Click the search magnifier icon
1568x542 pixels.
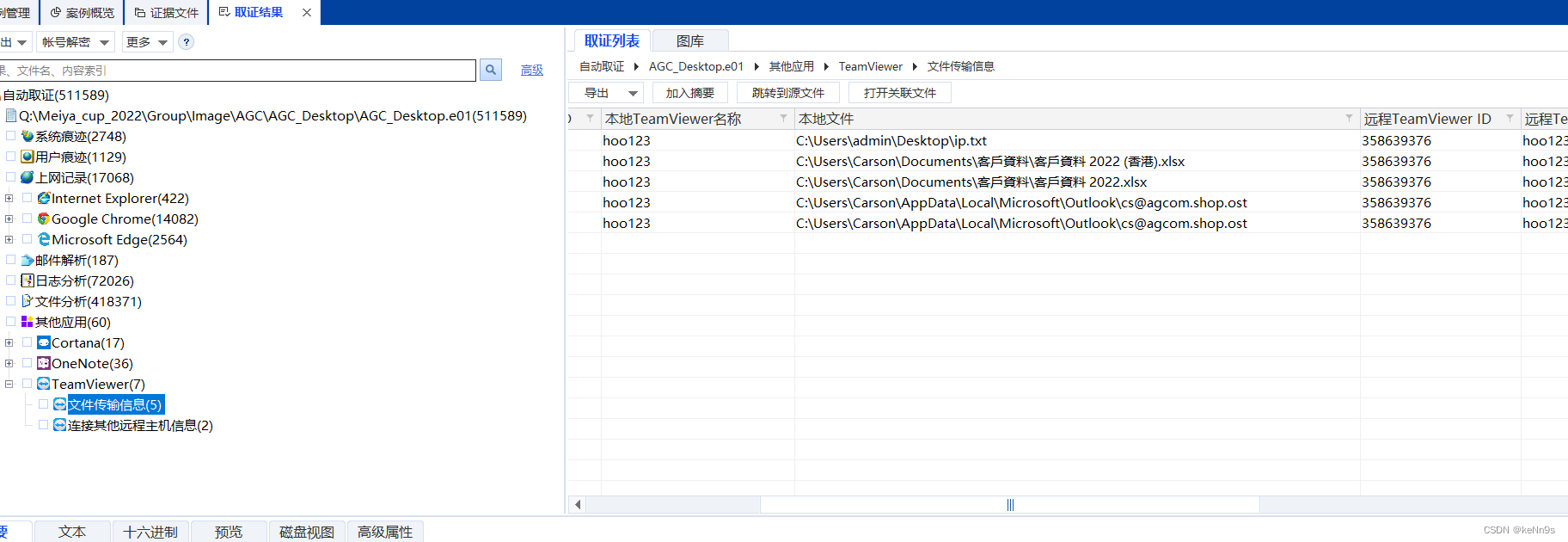[x=491, y=71]
